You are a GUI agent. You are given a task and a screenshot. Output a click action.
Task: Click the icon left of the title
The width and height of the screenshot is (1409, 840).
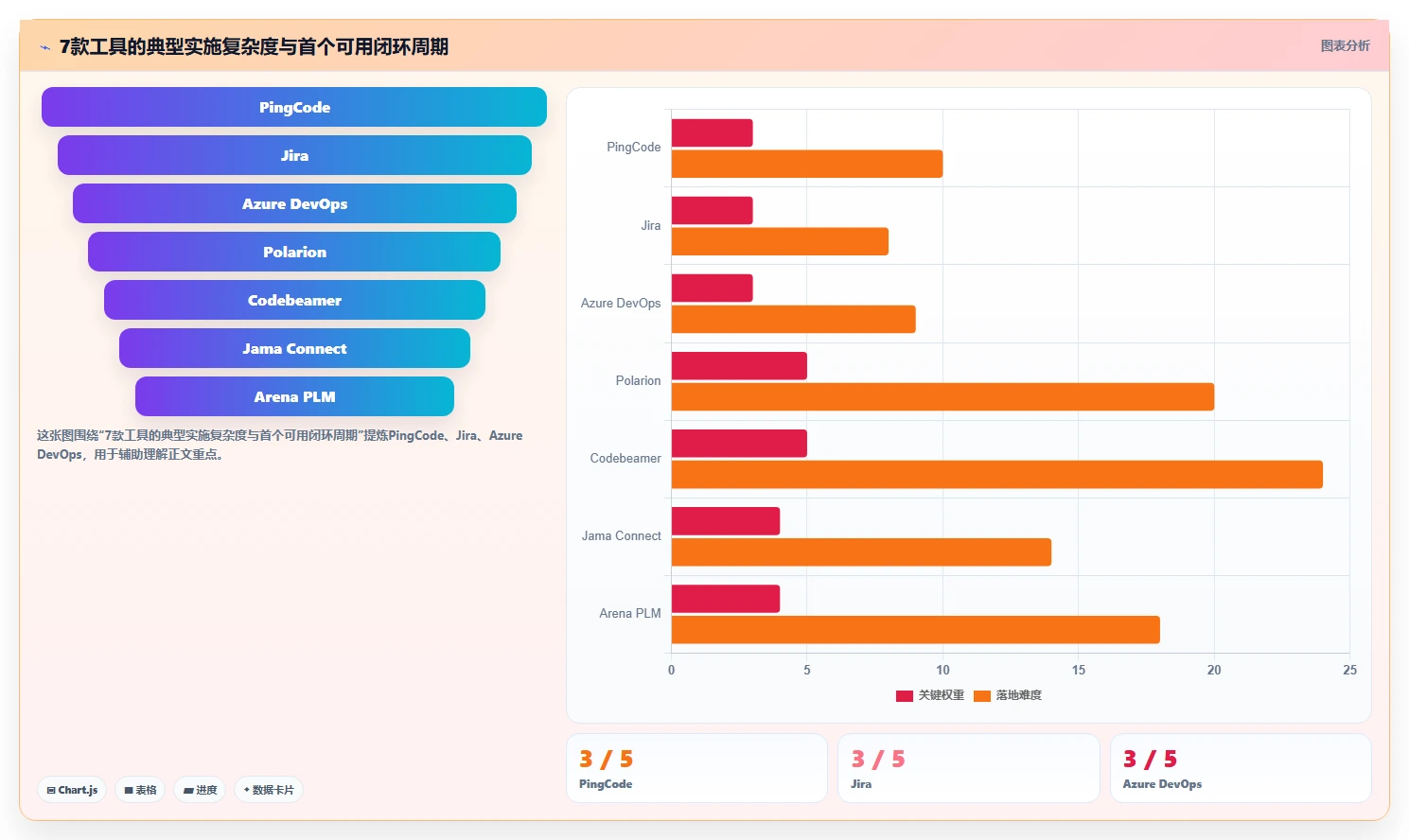point(44,47)
